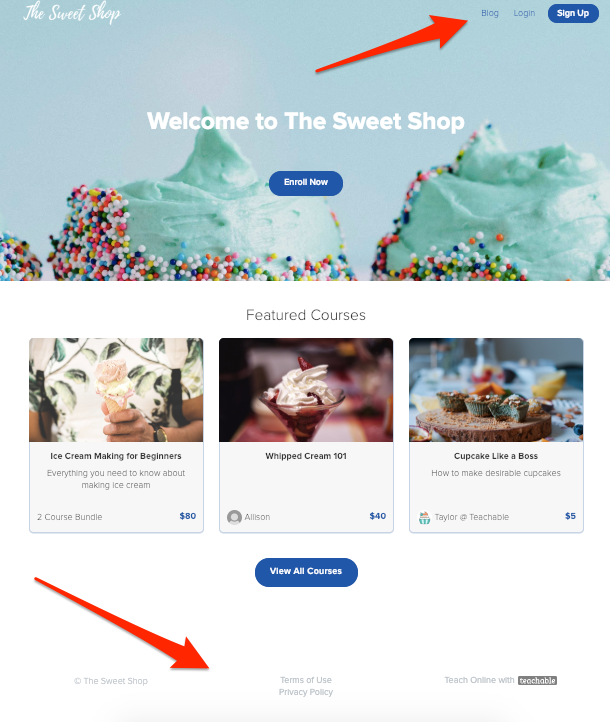Click the Enroll Now button
The image size is (610, 722).
(x=306, y=183)
